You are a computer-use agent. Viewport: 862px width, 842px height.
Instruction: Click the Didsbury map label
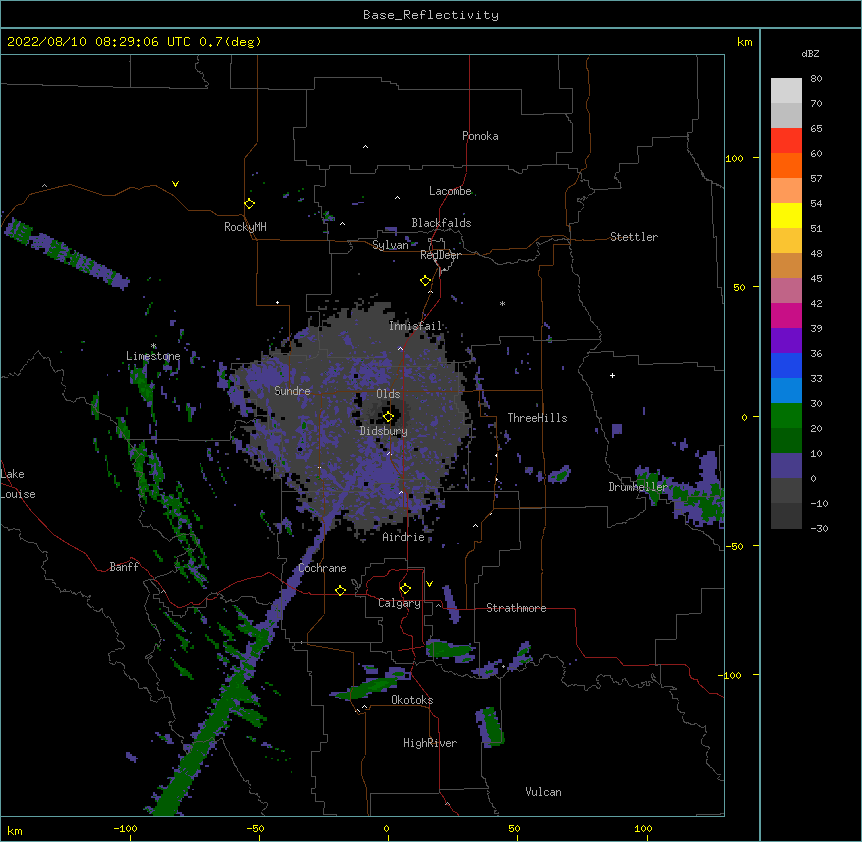(x=384, y=431)
